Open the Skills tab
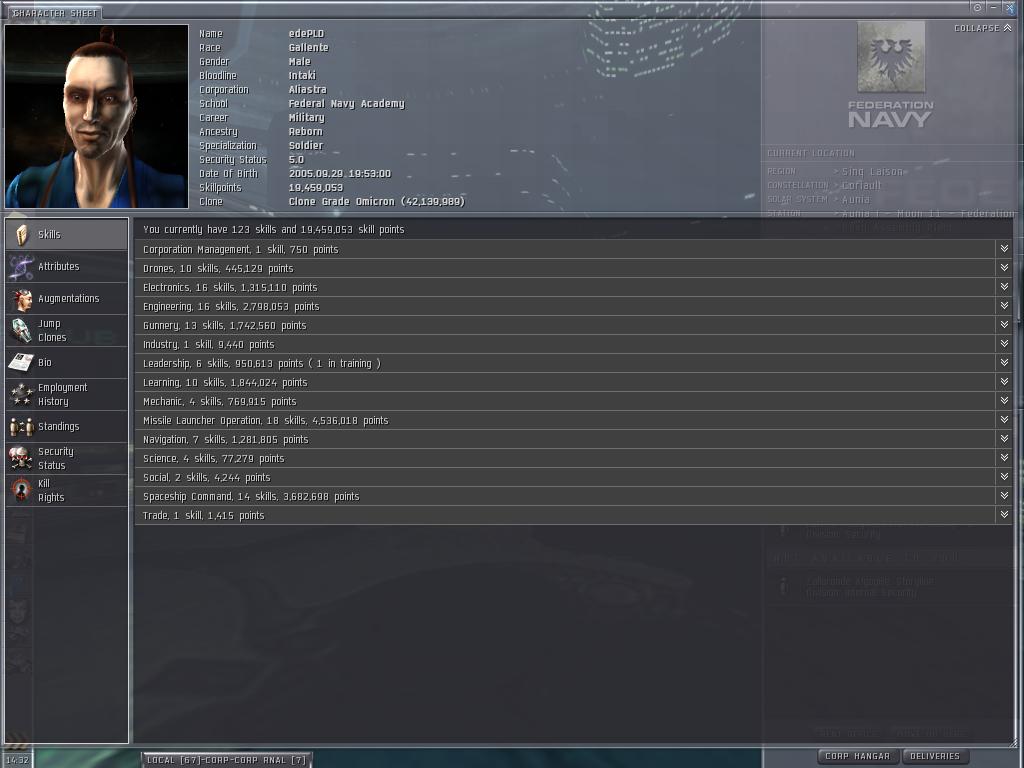Image resolution: width=1024 pixels, height=768 pixels. click(67, 234)
